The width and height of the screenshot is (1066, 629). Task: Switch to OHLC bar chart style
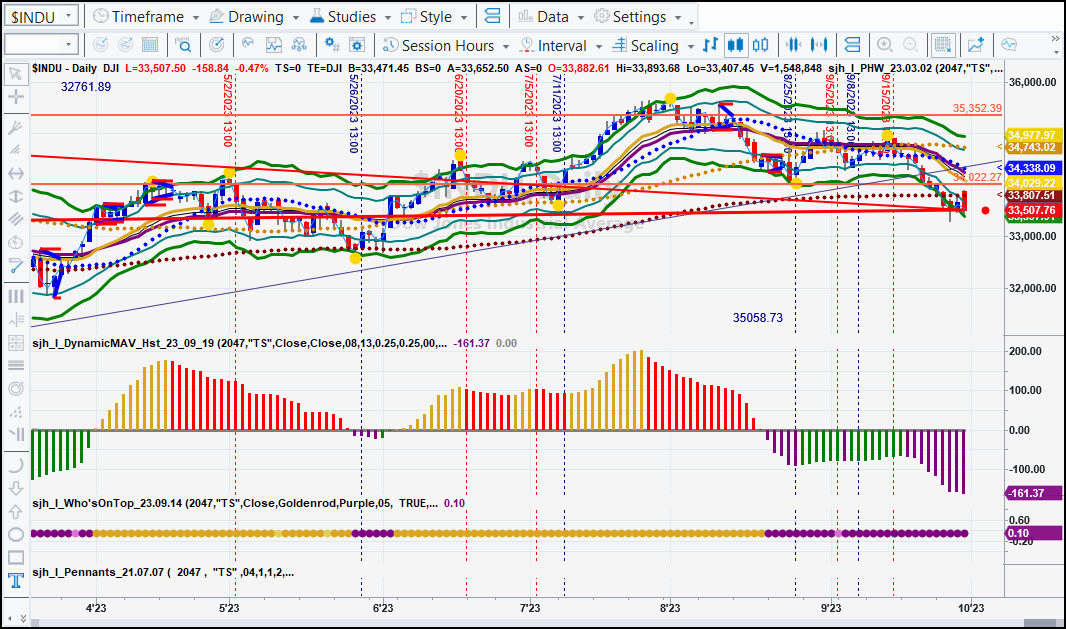[x=710, y=46]
